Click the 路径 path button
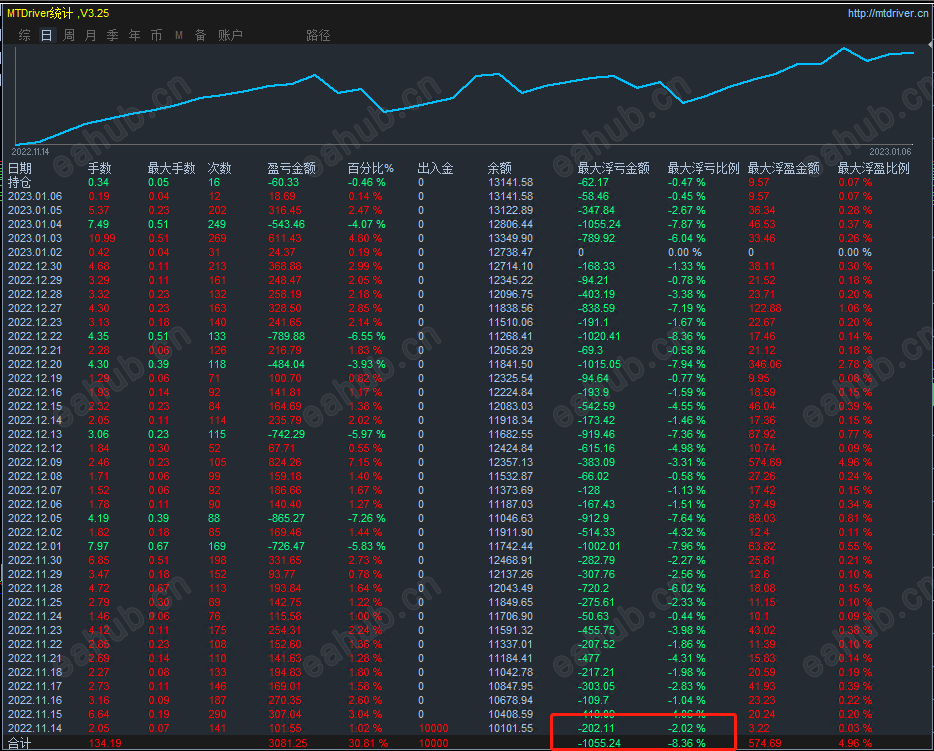The height and width of the screenshot is (751, 934). (x=318, y=35)
